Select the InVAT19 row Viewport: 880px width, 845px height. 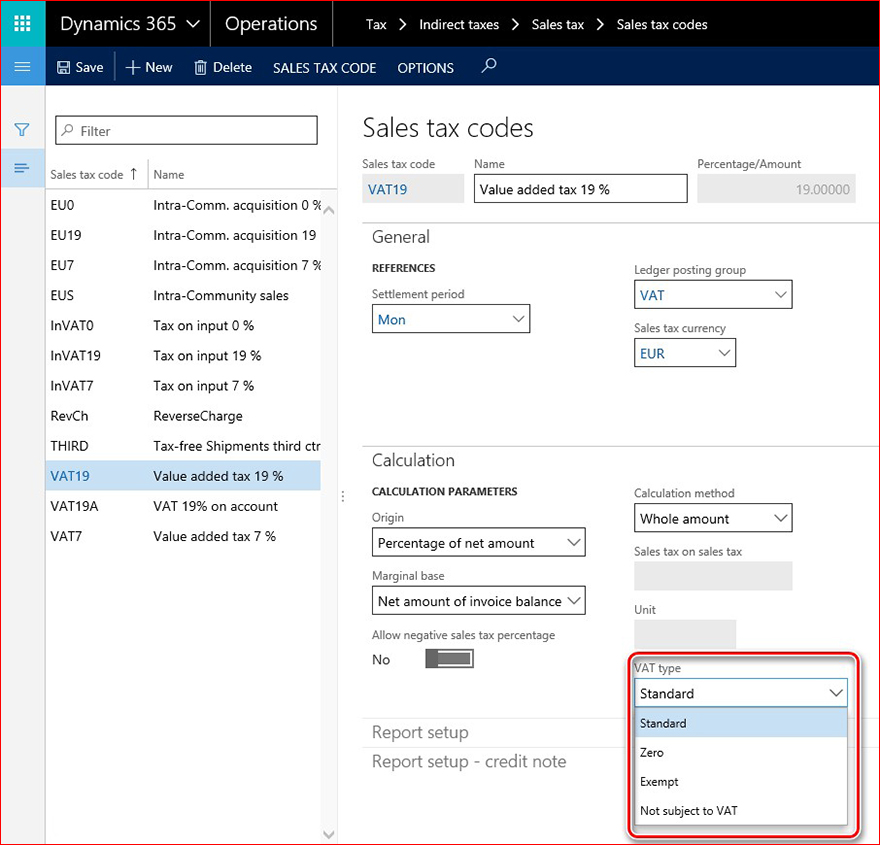click(x=183, y=356)
